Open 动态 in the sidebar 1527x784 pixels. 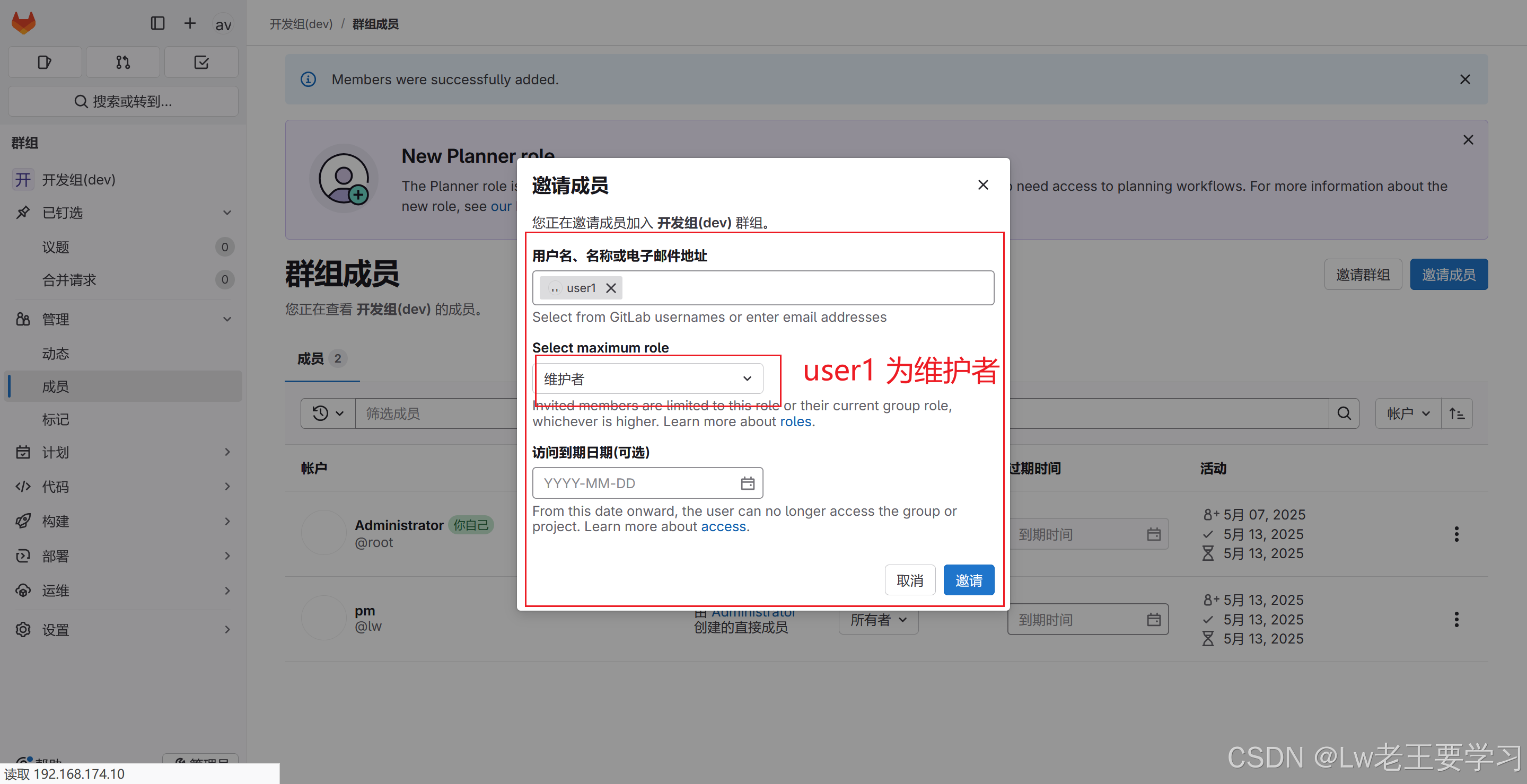[x=56, y=353]
